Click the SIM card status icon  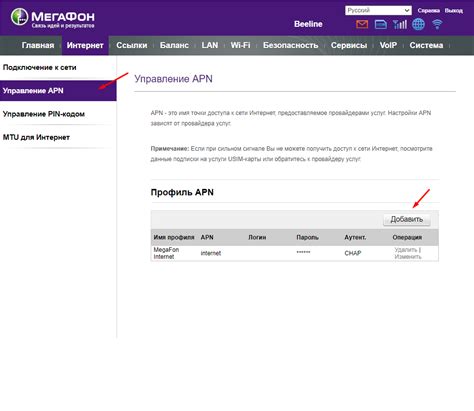(x=381, y=24)
